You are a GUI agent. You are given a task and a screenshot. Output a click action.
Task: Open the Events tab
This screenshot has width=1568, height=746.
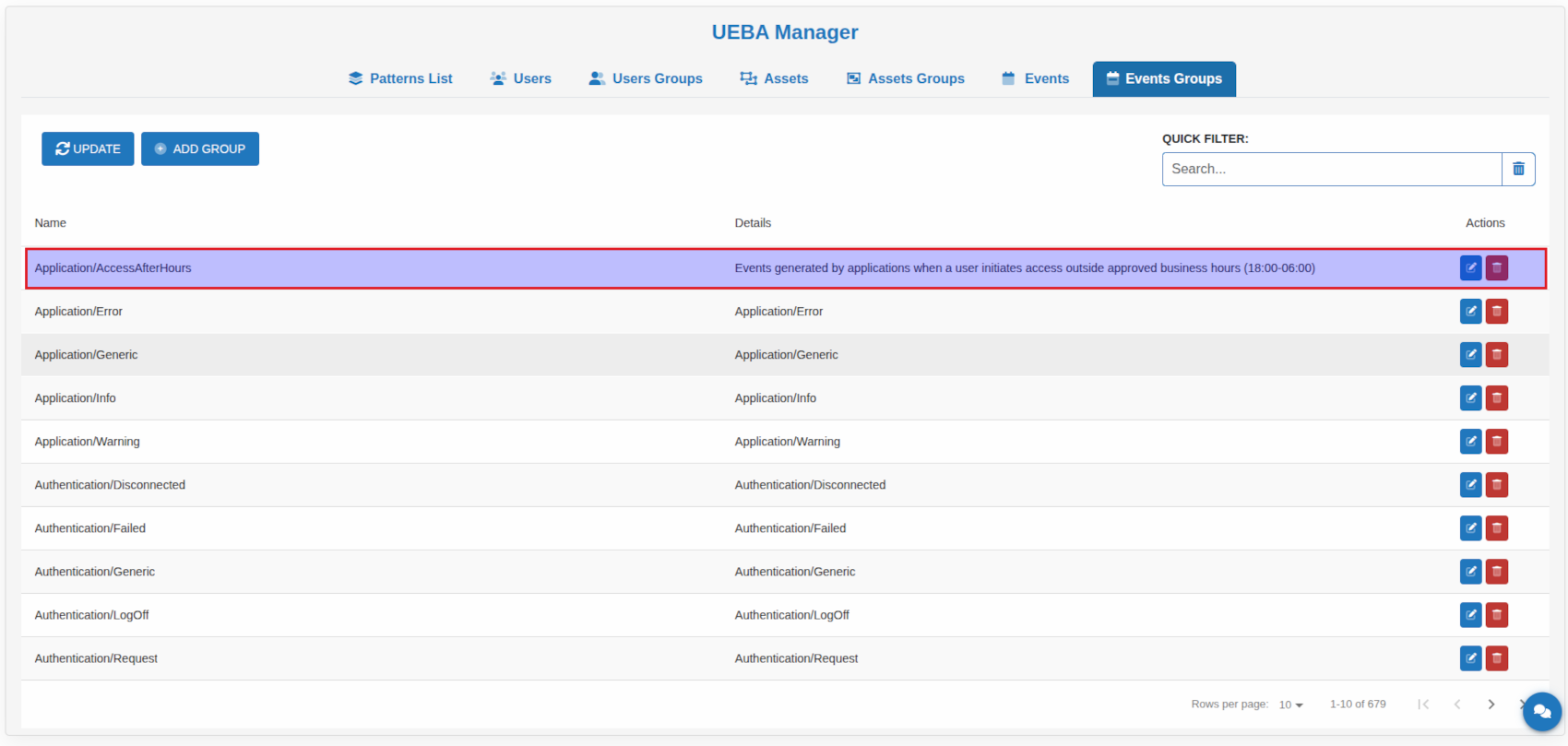(x=1035, y=79)
